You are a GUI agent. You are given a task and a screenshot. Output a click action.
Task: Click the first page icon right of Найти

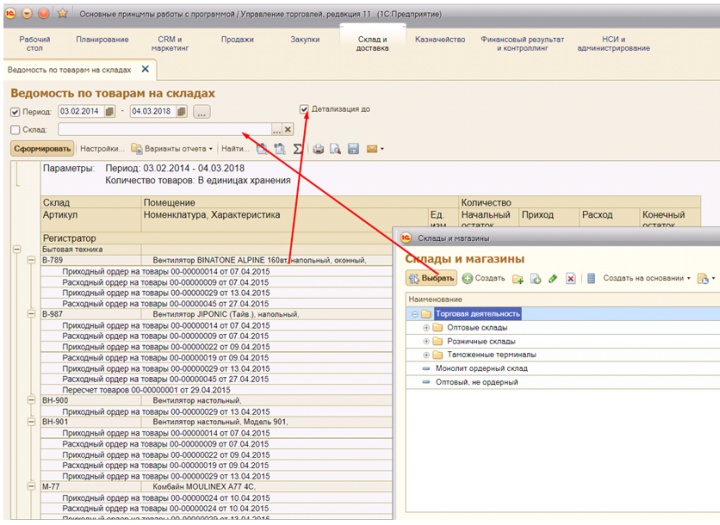(x=262, y=149)
